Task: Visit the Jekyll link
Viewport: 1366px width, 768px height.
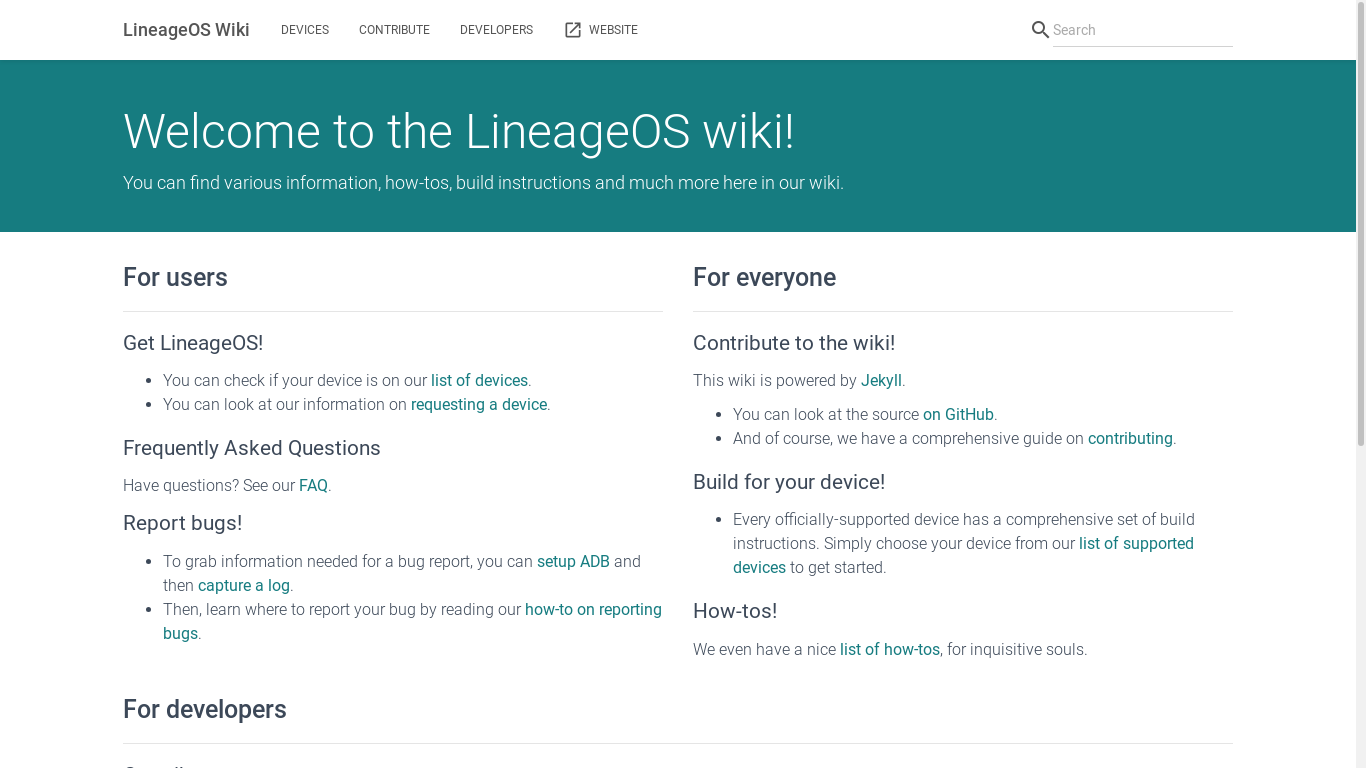Action: [x=881, y=381]
